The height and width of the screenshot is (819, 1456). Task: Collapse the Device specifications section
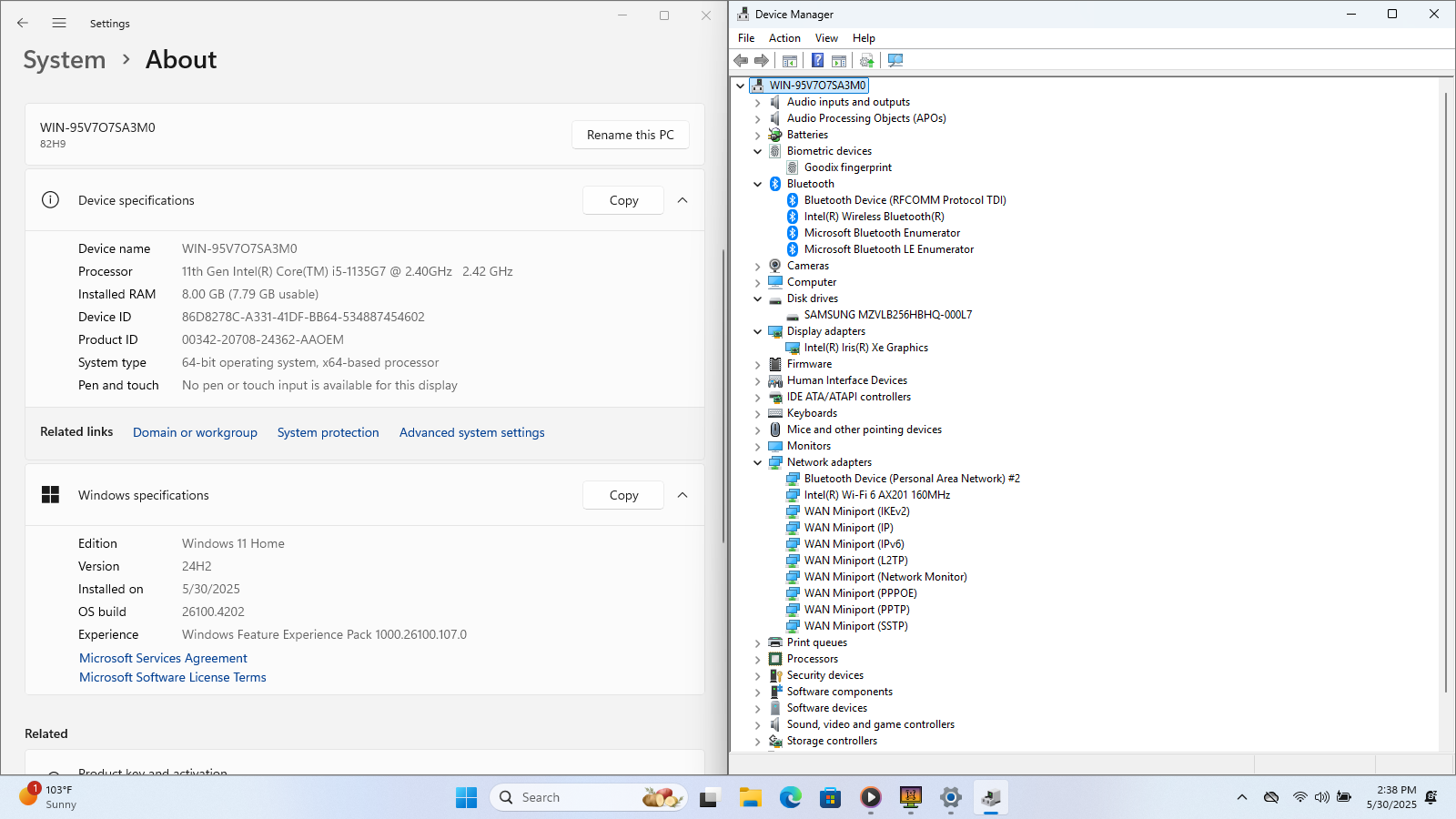tap(682, 200)
